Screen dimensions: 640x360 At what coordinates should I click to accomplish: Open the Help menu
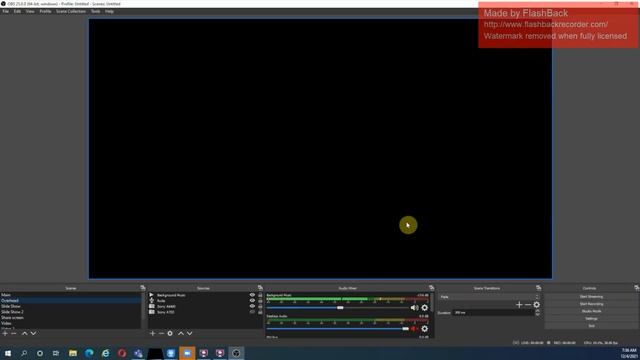coord(109,11)
